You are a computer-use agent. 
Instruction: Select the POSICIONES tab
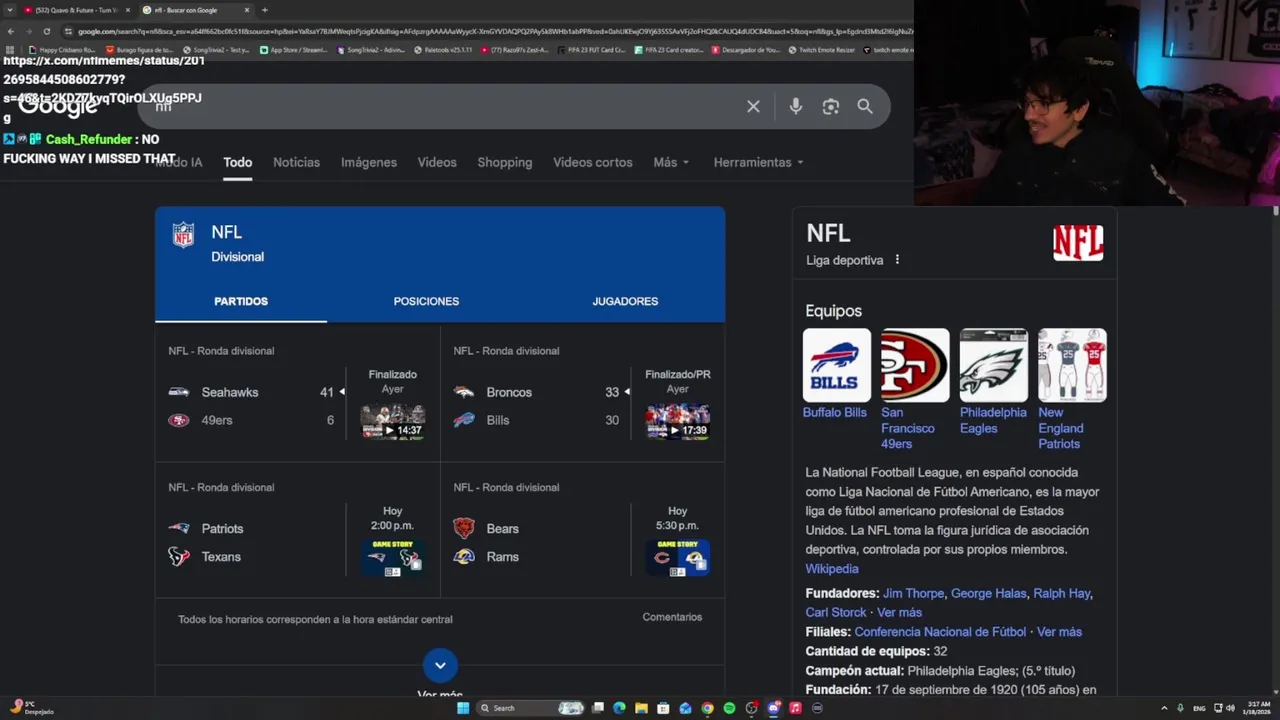pos(426,301)
